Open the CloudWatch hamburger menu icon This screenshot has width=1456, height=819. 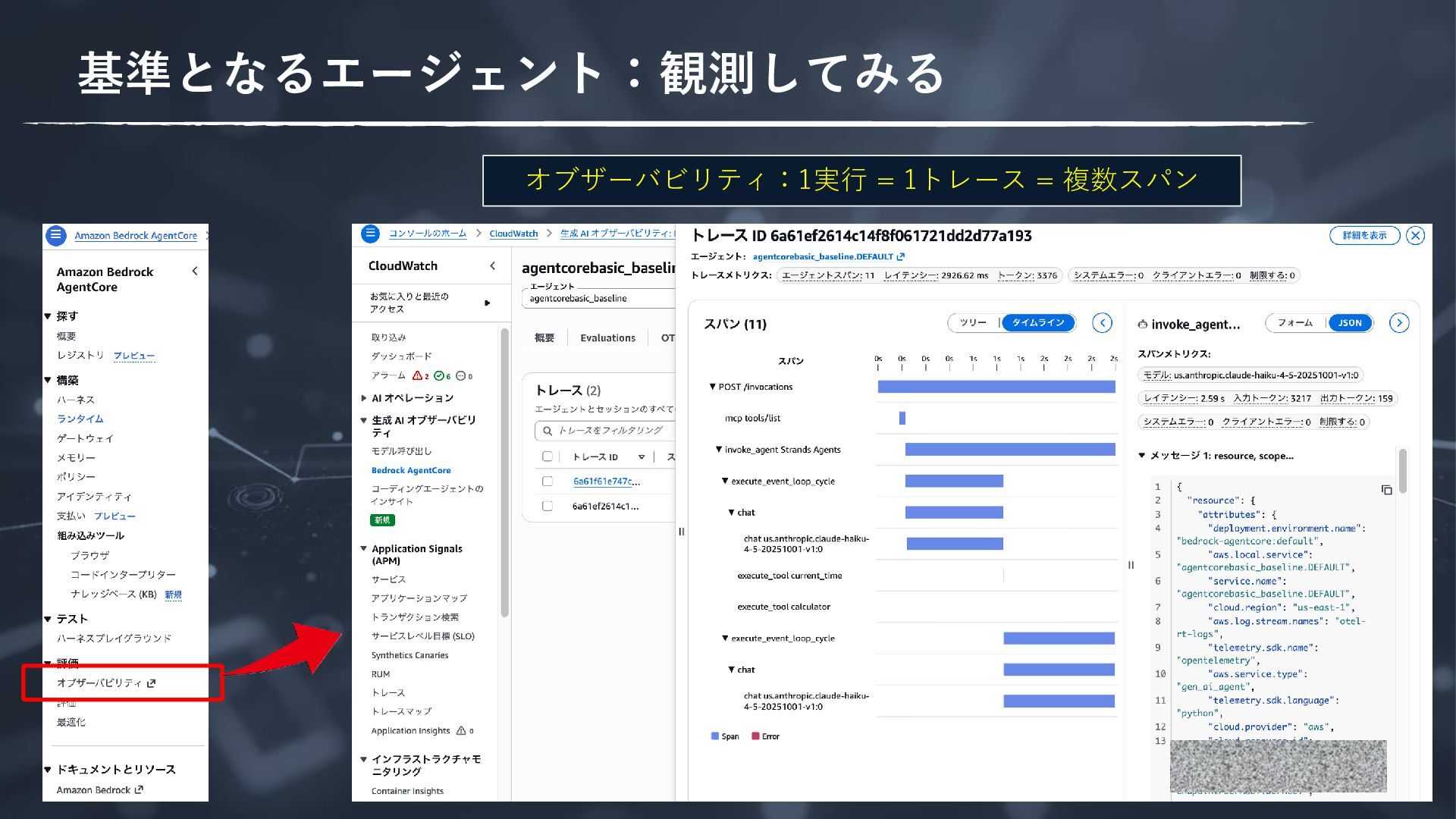(370, 234)
